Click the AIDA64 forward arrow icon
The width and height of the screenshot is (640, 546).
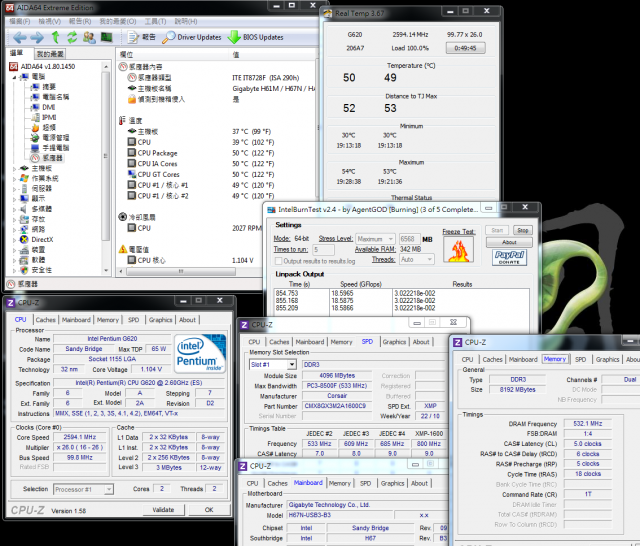point(37,38)
